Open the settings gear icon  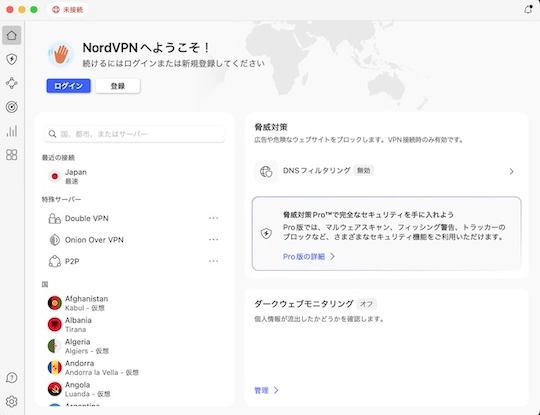(x=12, y=401)
